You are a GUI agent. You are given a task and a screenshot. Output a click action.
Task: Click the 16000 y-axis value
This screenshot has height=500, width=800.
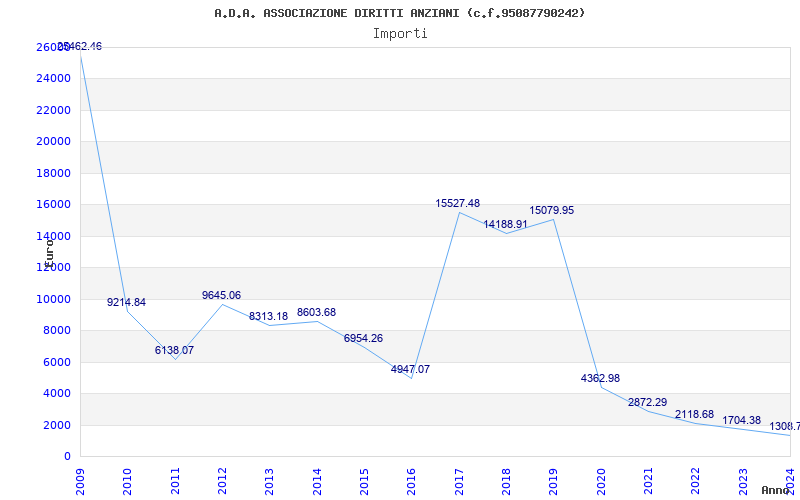click(x=53, y=205)
